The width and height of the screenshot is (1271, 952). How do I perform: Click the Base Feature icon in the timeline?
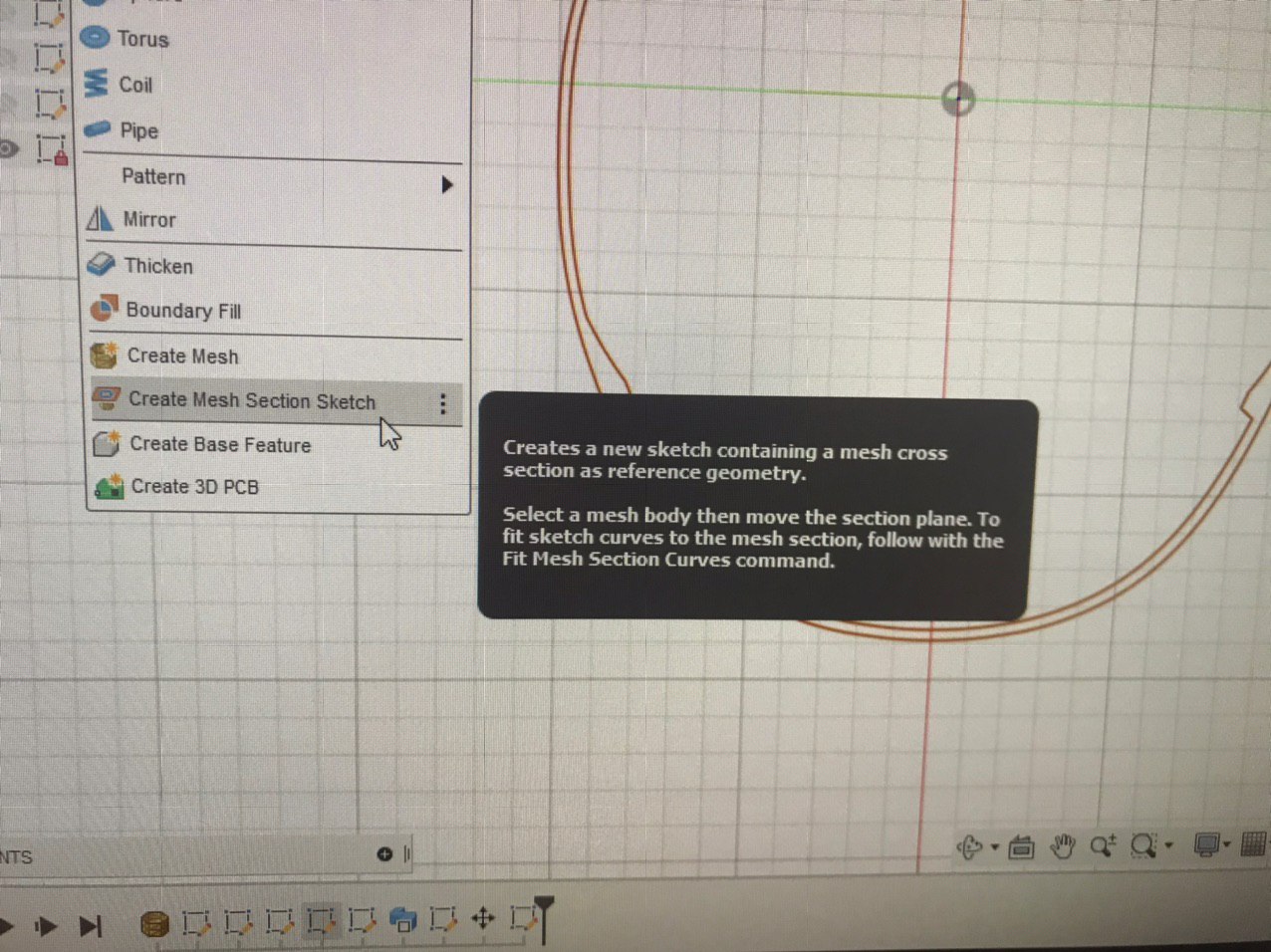pos(153,924)
